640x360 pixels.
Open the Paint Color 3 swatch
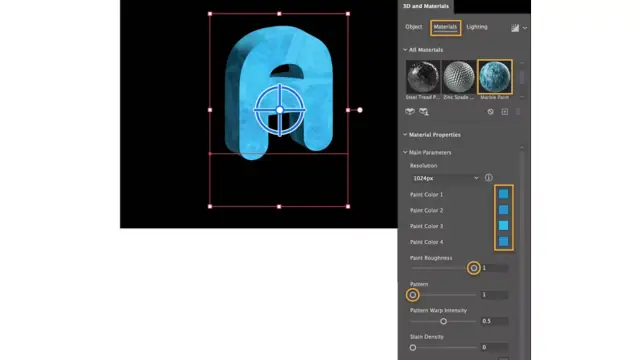pos(503,225)
